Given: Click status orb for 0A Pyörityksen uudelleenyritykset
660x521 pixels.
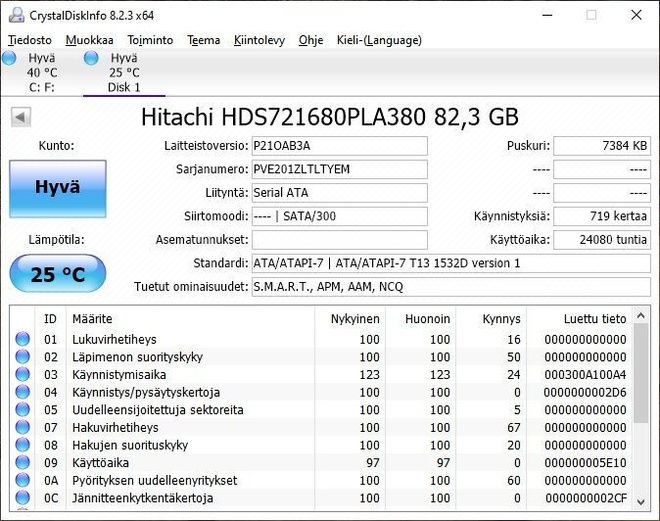Looking at the screenshot, I should point(23,480).
